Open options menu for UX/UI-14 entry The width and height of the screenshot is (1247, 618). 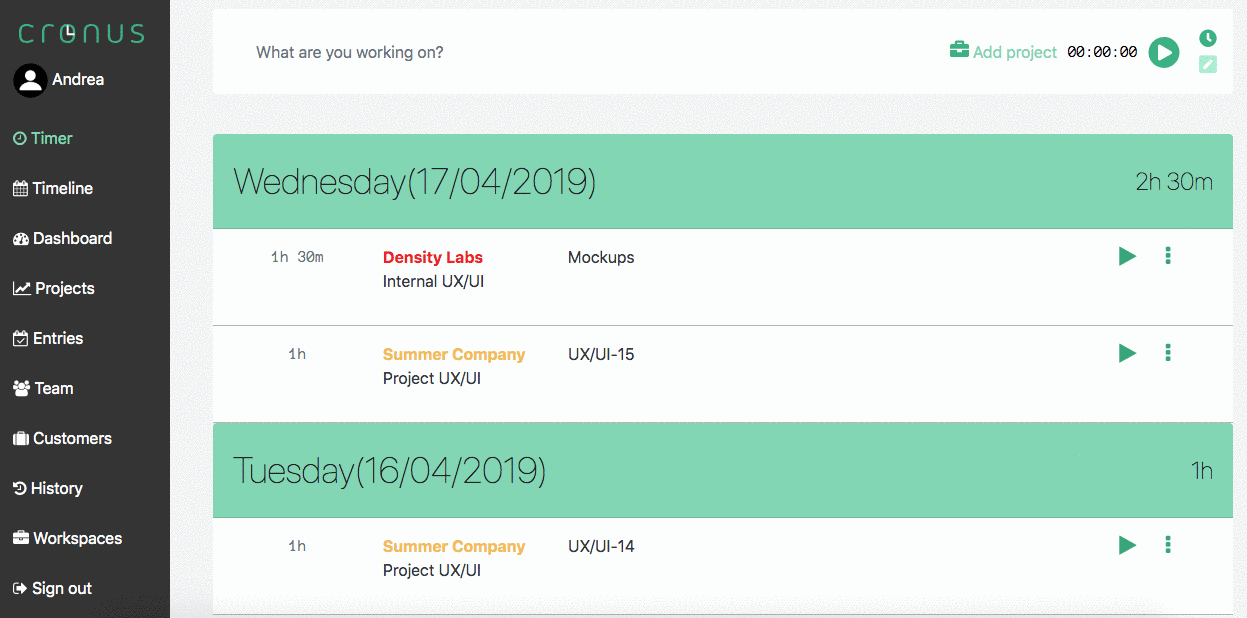(x=1168, y=545)
